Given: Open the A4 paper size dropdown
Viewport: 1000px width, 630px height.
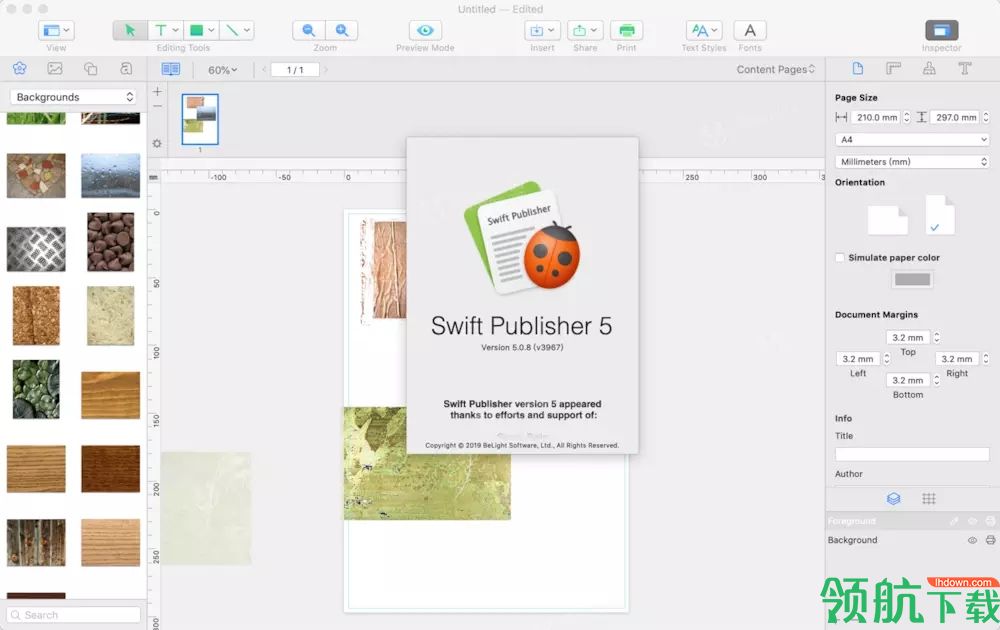Looking at the screenshot, I should coord(912,140).
